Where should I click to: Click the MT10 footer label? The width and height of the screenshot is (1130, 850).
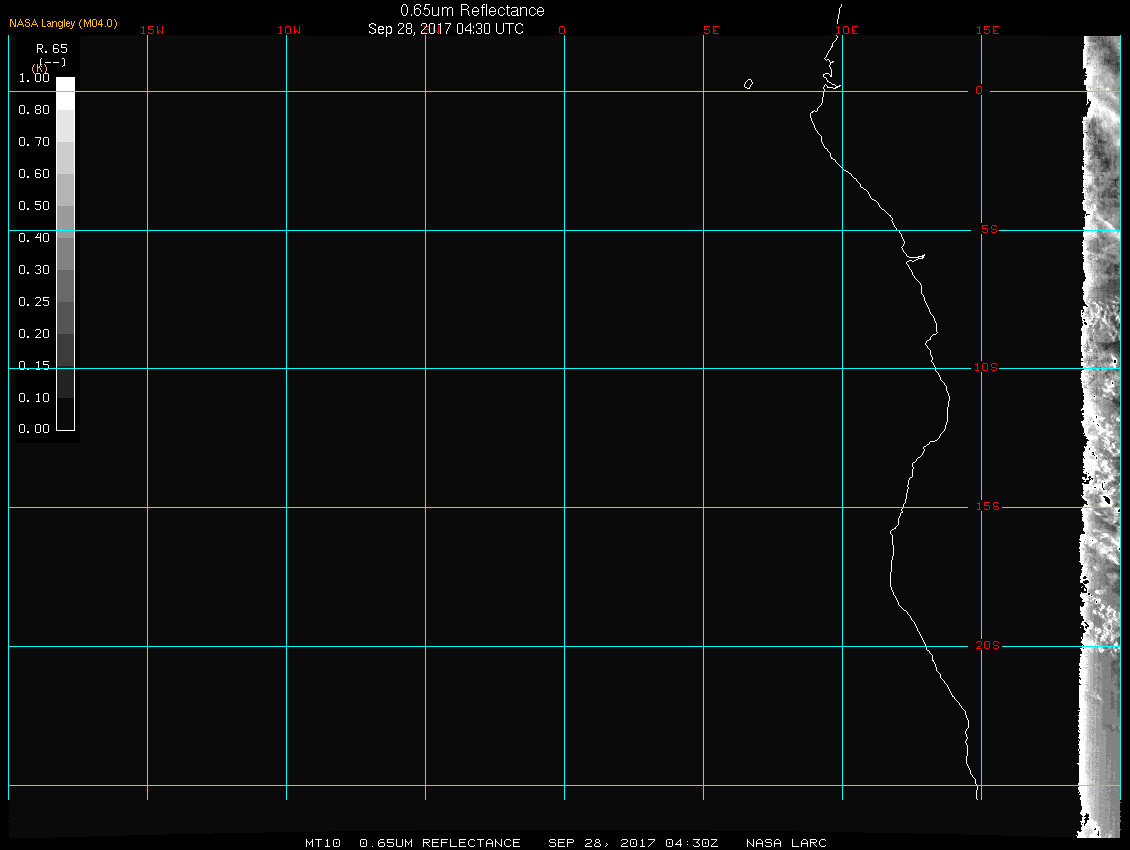pos(323,843)
